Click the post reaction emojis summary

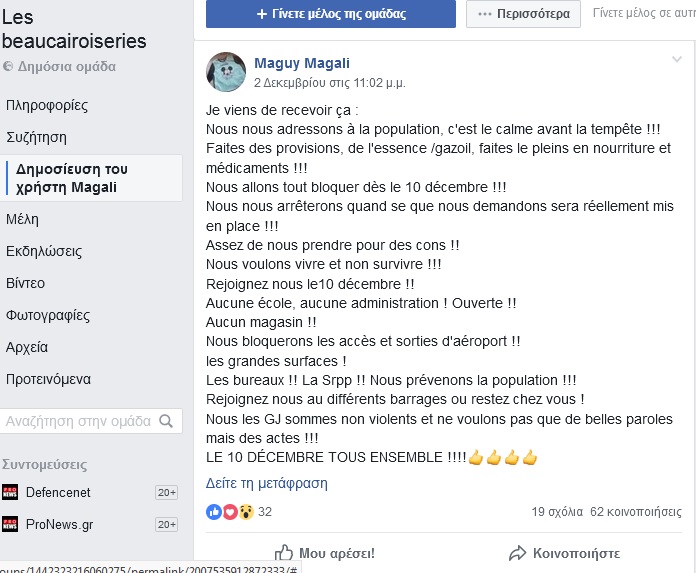[x=228, y=511]
